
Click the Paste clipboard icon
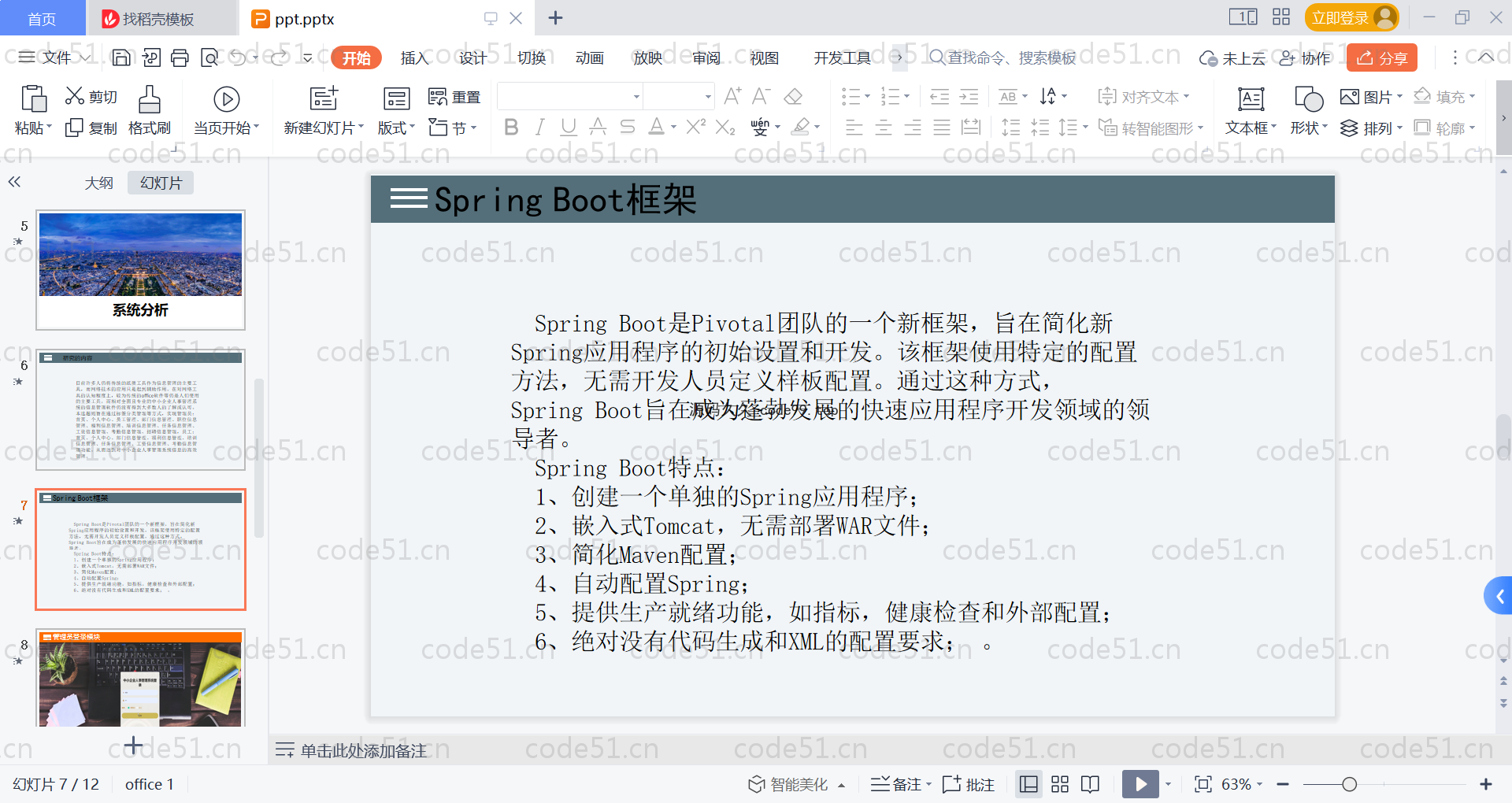coord(33,99)
